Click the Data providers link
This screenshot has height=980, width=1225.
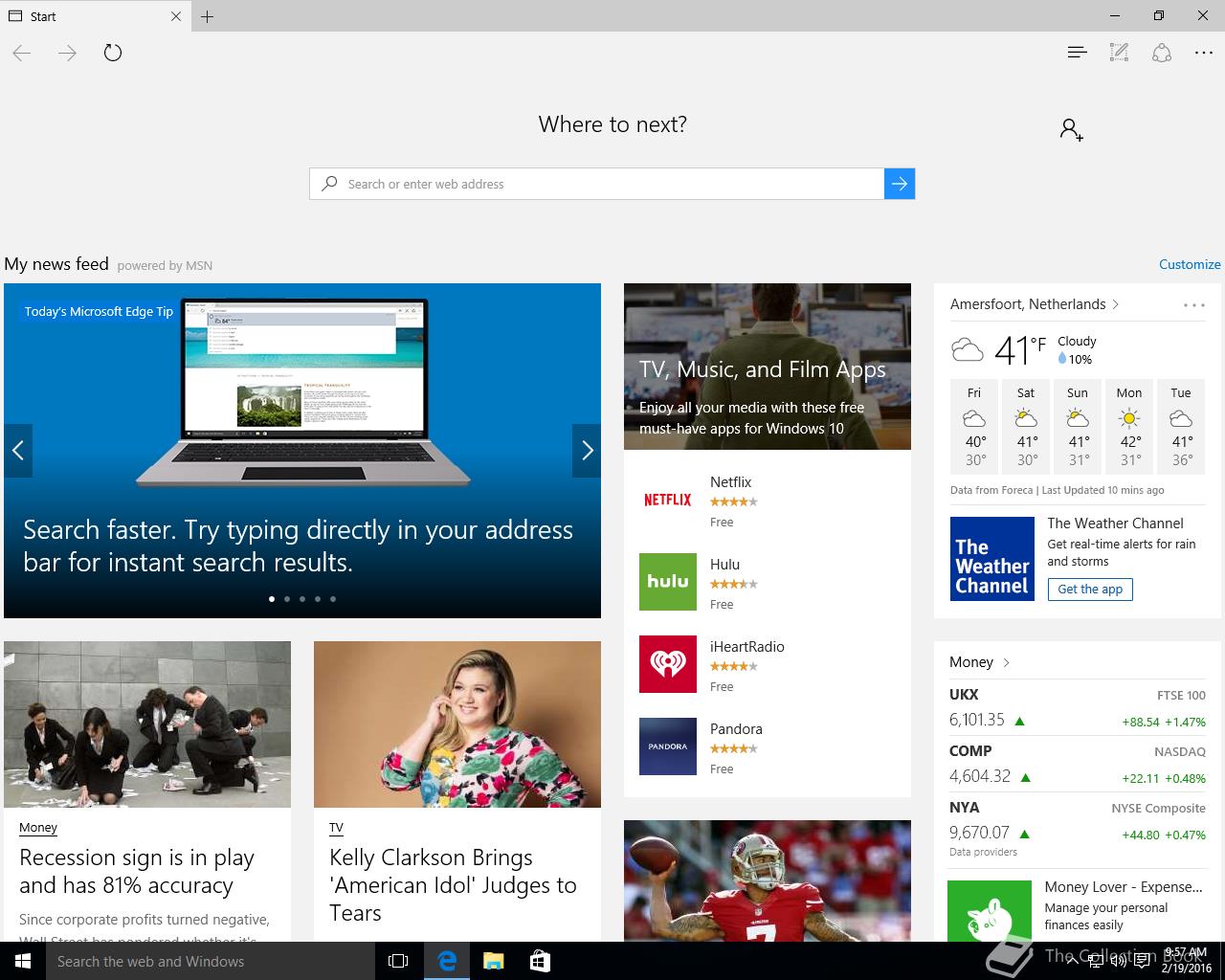(x=983, y=852)
